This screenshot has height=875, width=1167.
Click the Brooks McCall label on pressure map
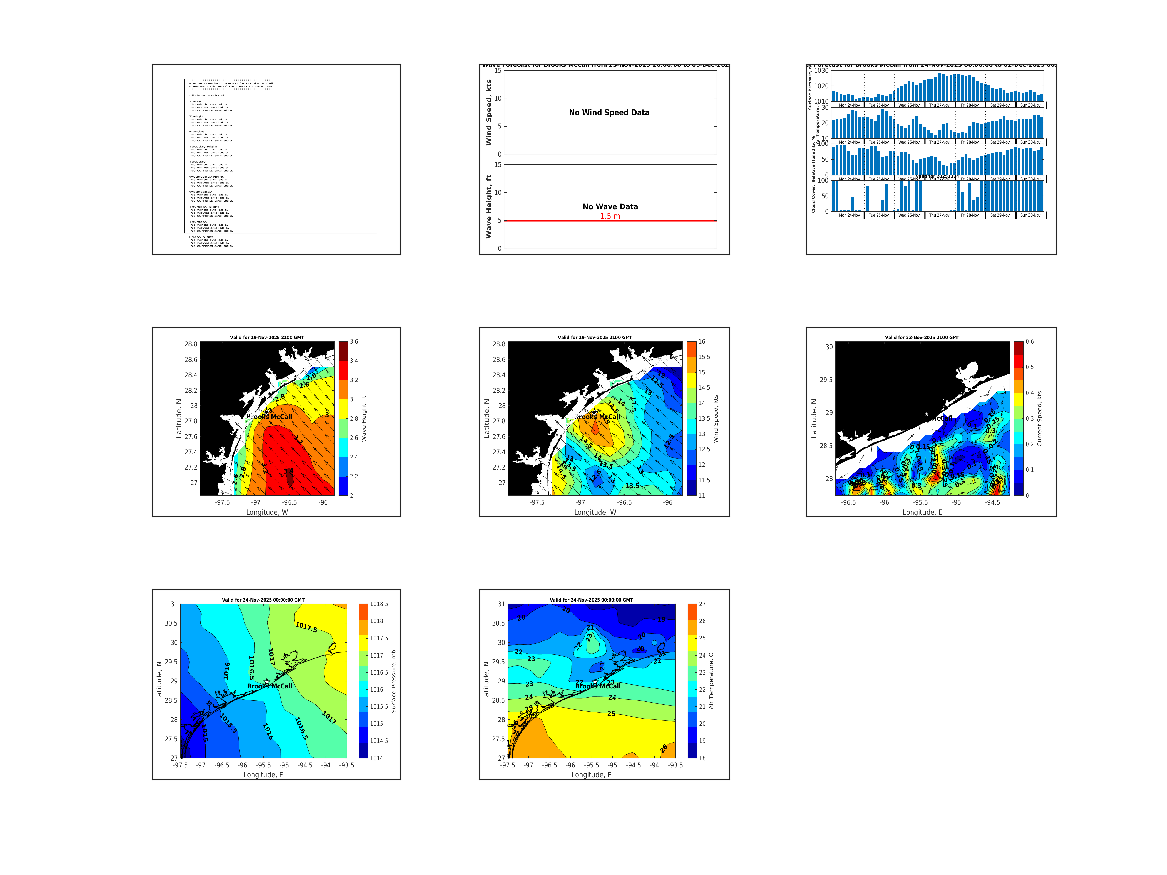pyautogui.click(x=270, y=686)
